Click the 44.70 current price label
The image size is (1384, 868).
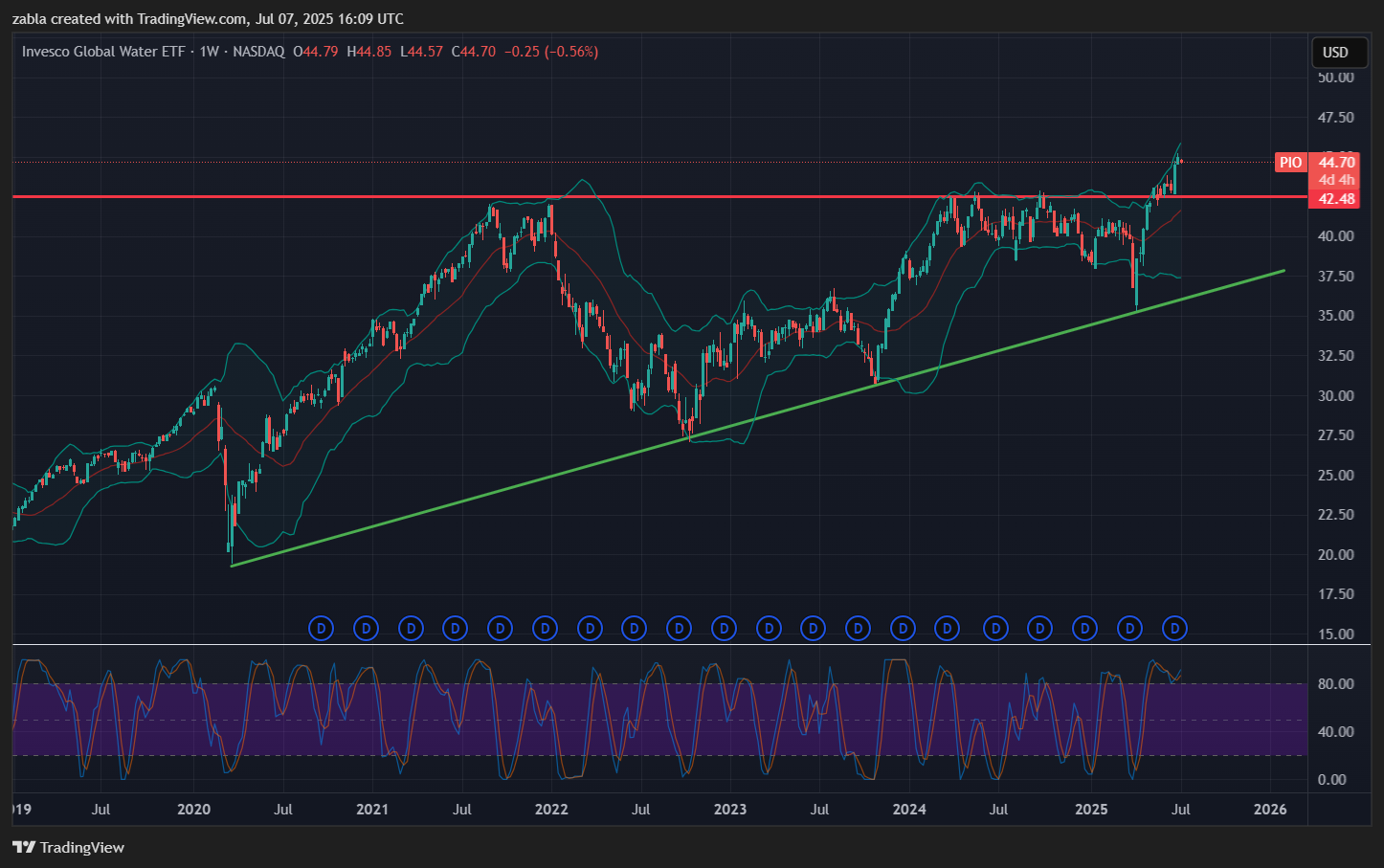coord(1336,163)
